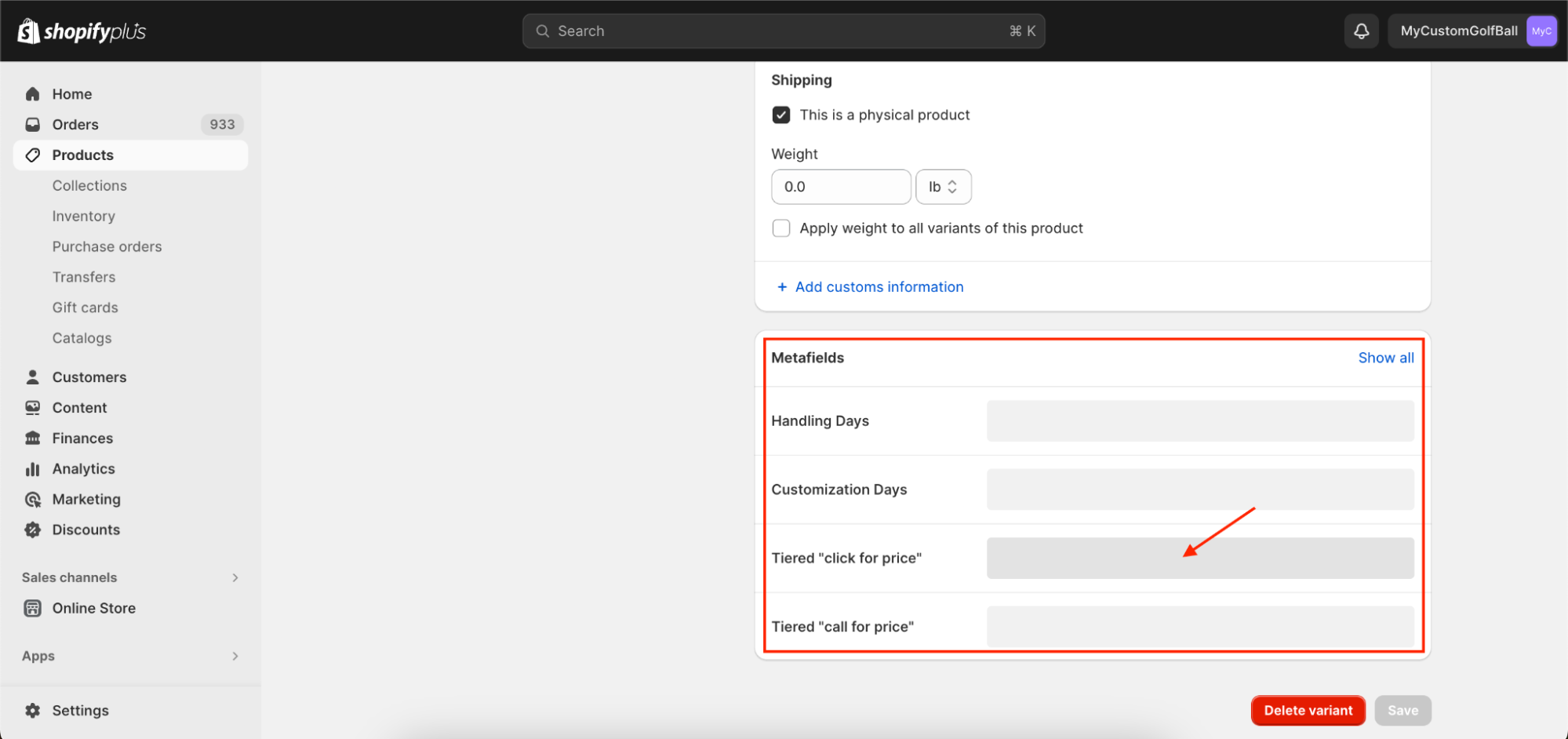Open Settings gear icon
Viewport: 1568px width, 739px height.
[x=33, y=711]
